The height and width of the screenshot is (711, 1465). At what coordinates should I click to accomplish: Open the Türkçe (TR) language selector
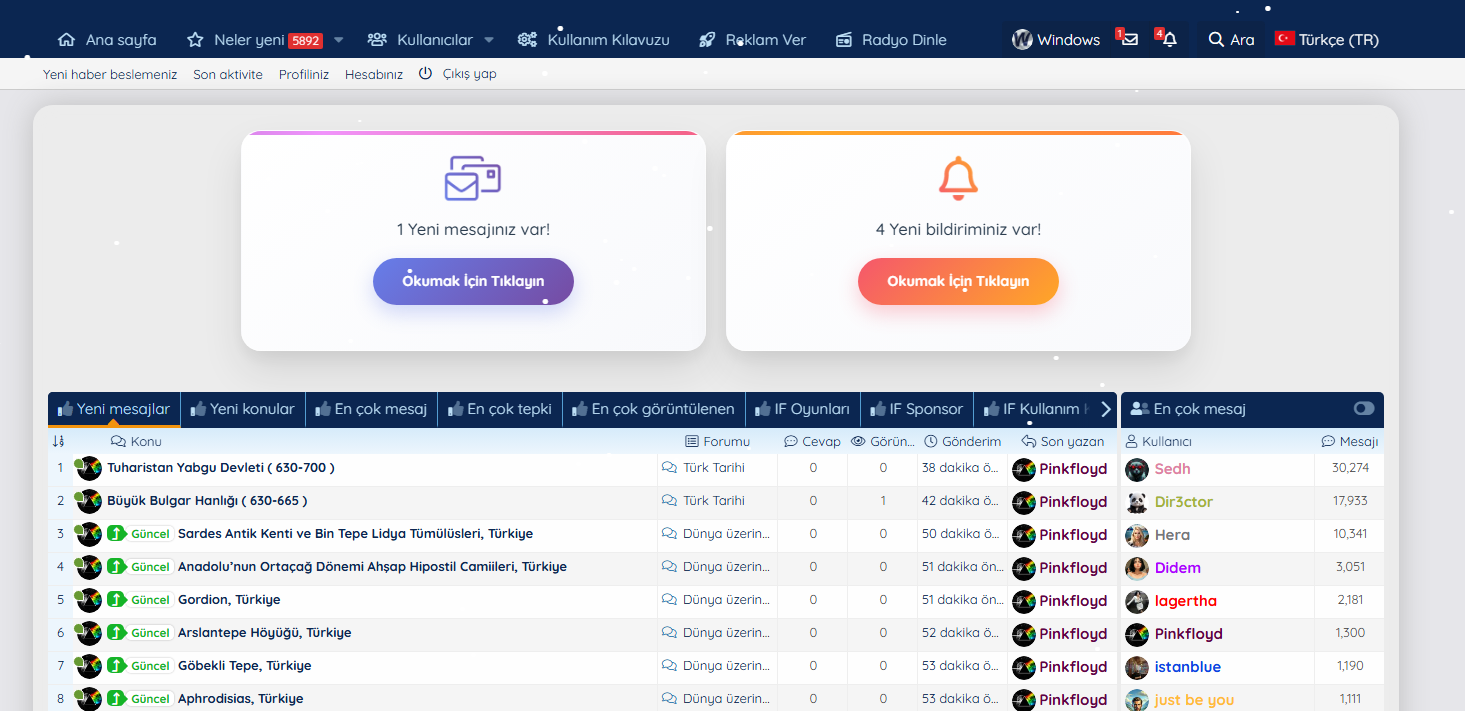click(1327, 40)
